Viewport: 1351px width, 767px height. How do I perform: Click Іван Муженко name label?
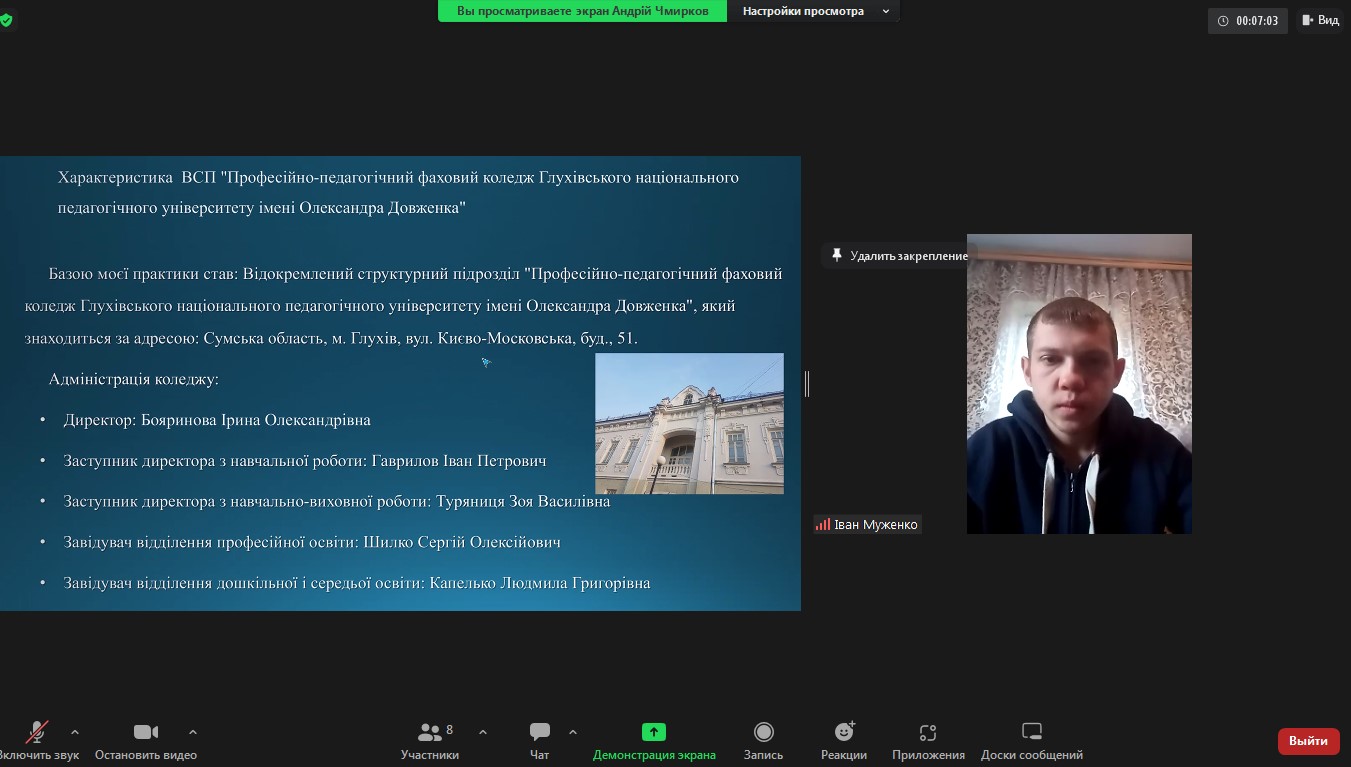(x=875, y=524)
